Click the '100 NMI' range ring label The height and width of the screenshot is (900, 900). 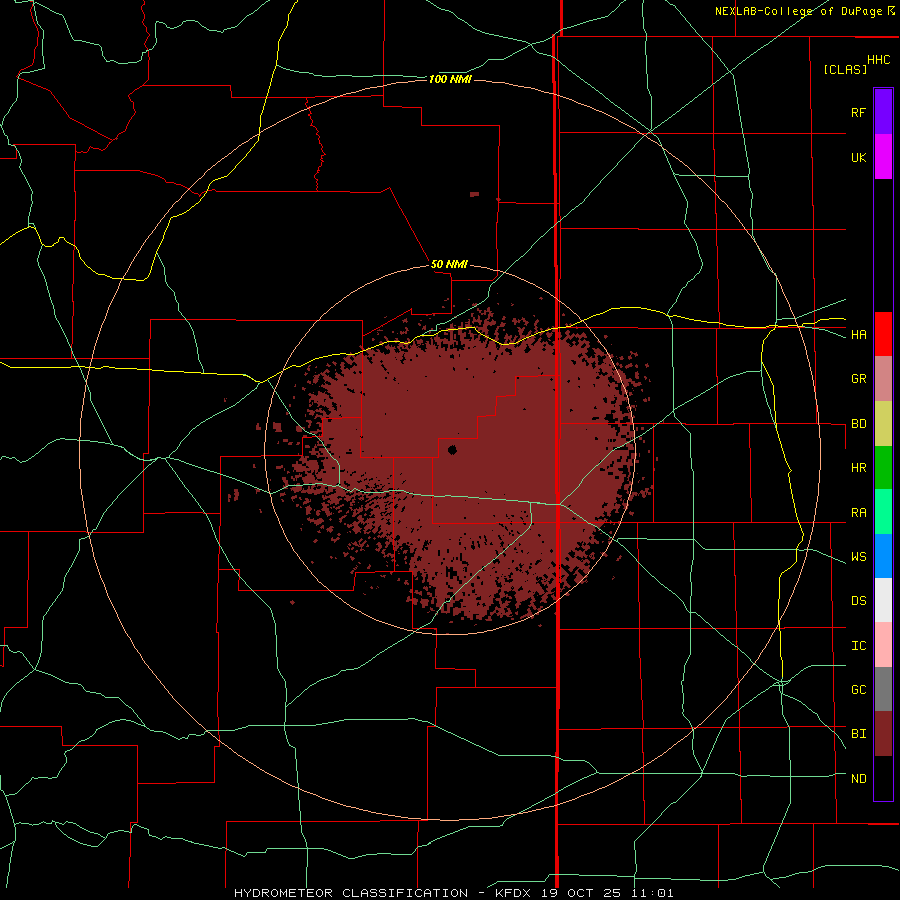click(450, 79)
